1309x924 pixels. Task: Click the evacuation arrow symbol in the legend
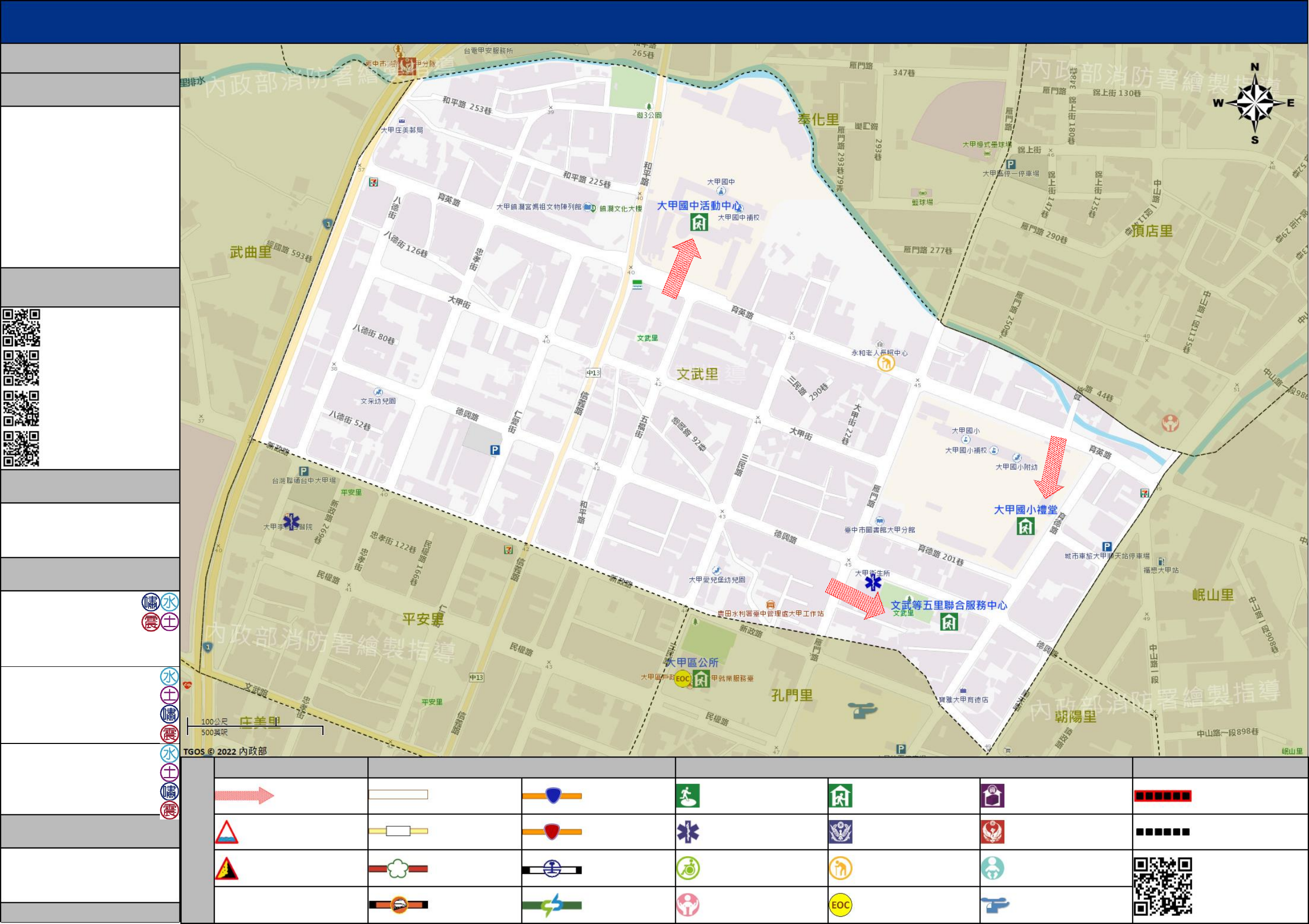[245, 796]
